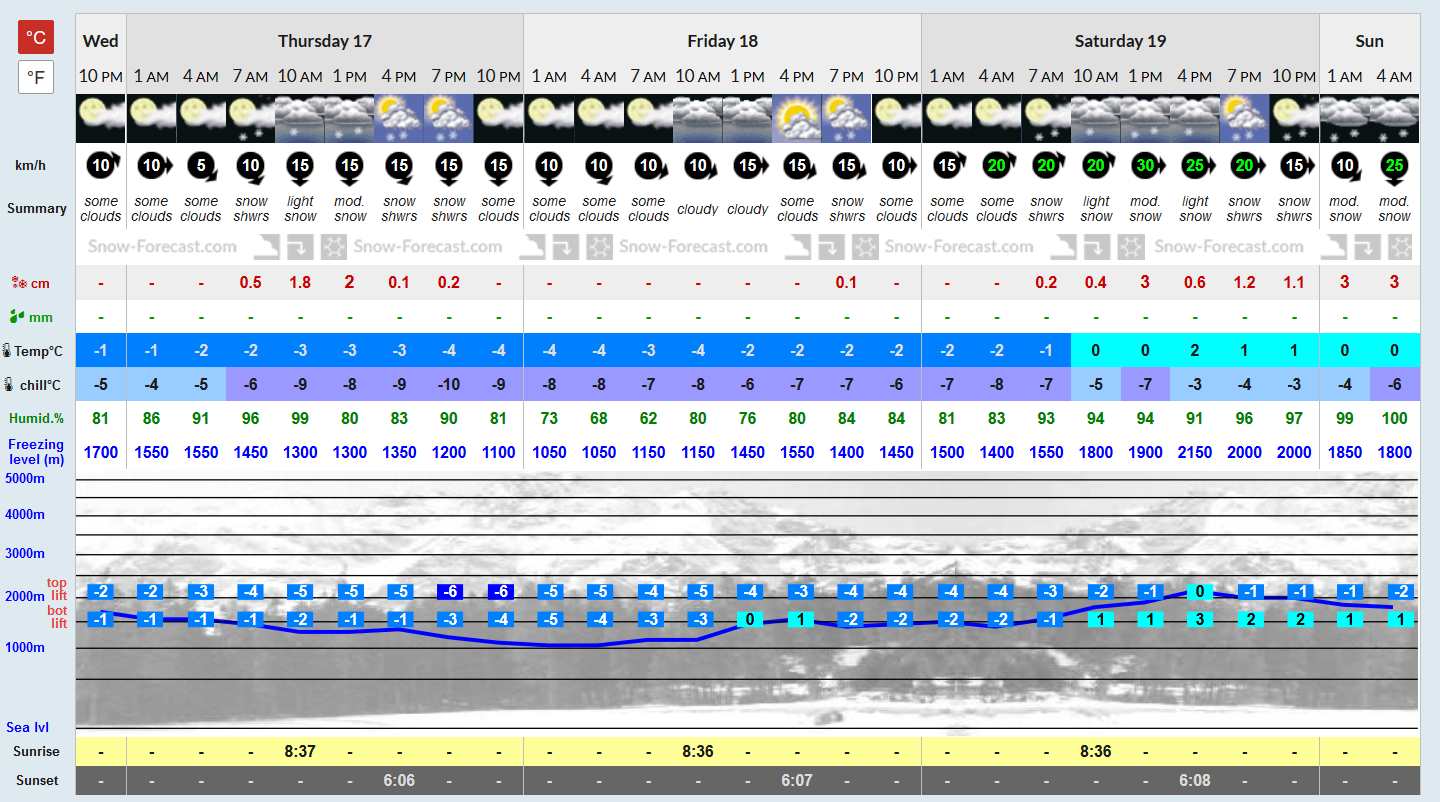Click sunset time 6:07
1440x802 pixels.
click(x=797, y=780)
